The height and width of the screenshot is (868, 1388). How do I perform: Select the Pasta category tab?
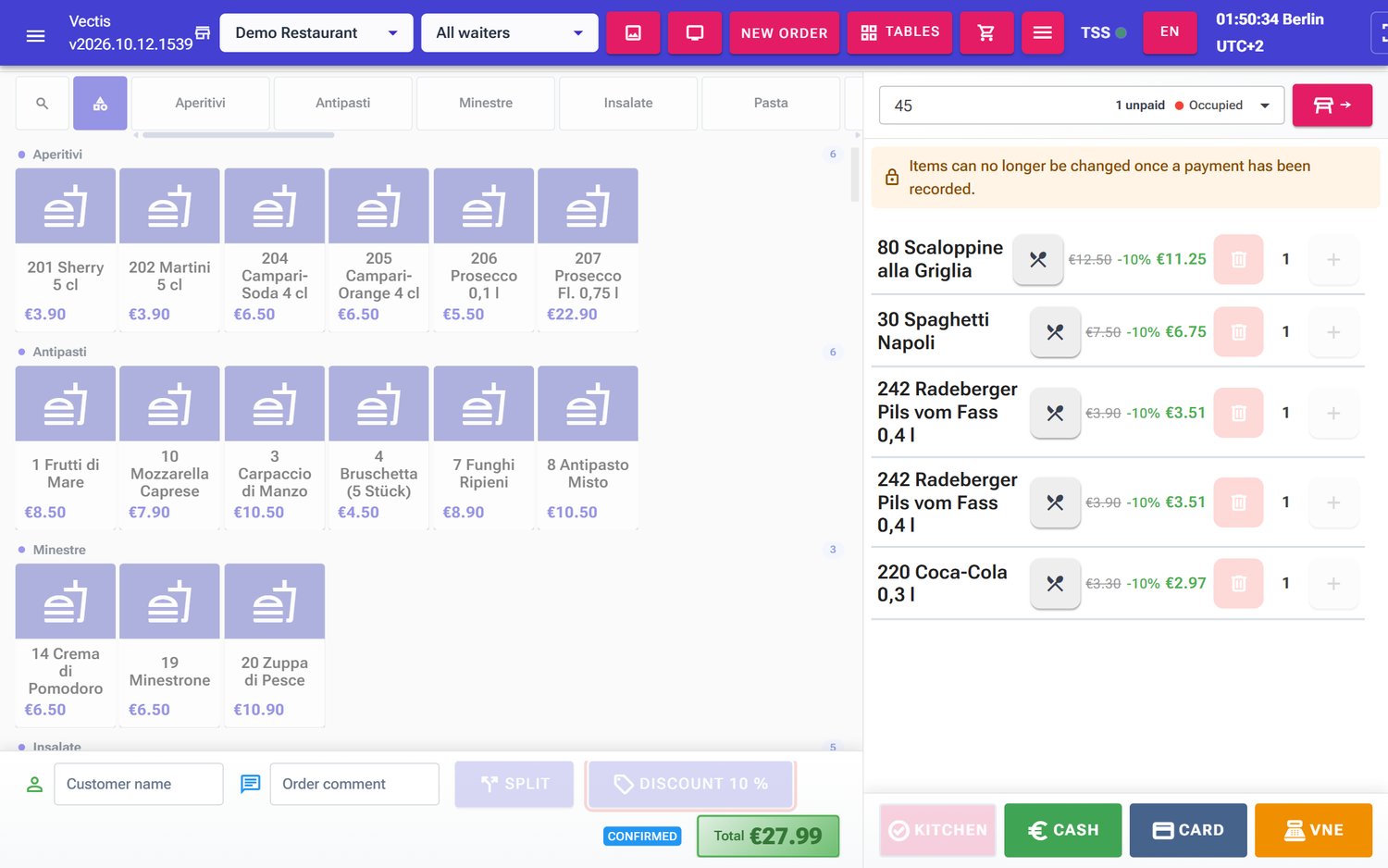click(x=771, y=104)
